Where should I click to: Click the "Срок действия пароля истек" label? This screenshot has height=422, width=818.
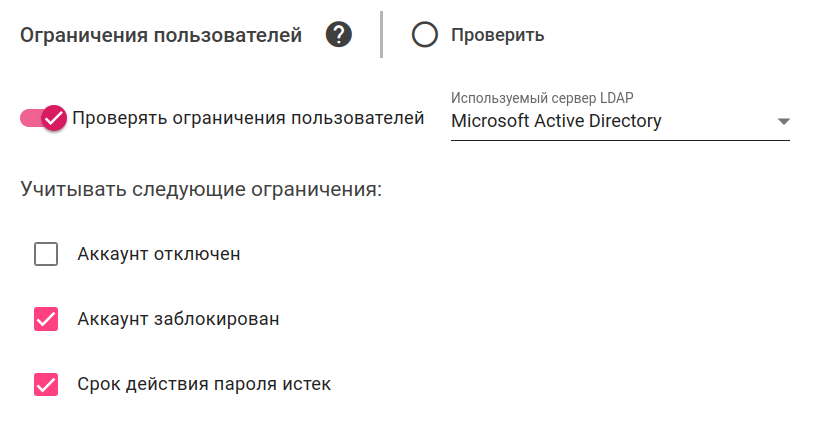tap(204, 384)
